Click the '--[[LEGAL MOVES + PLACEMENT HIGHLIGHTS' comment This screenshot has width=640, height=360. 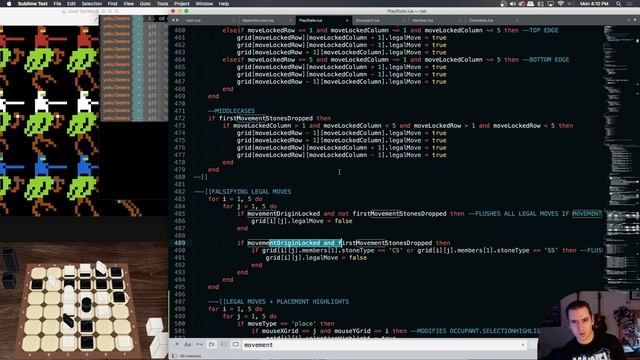(278, 302)
